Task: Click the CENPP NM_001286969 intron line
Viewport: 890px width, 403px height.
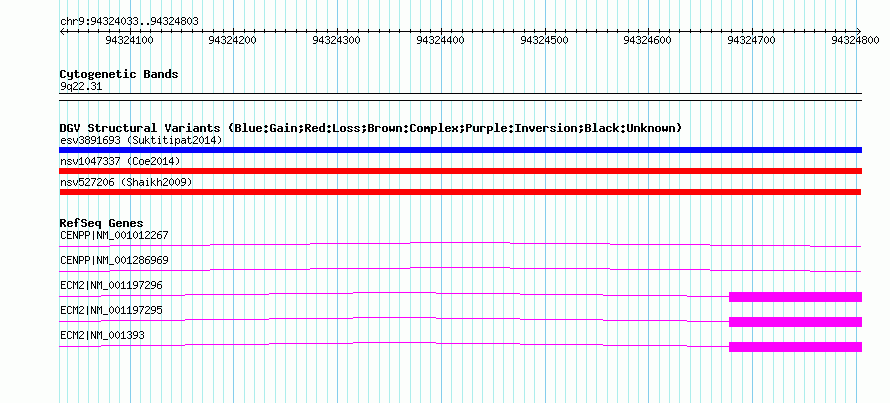Action: (460, 269)
